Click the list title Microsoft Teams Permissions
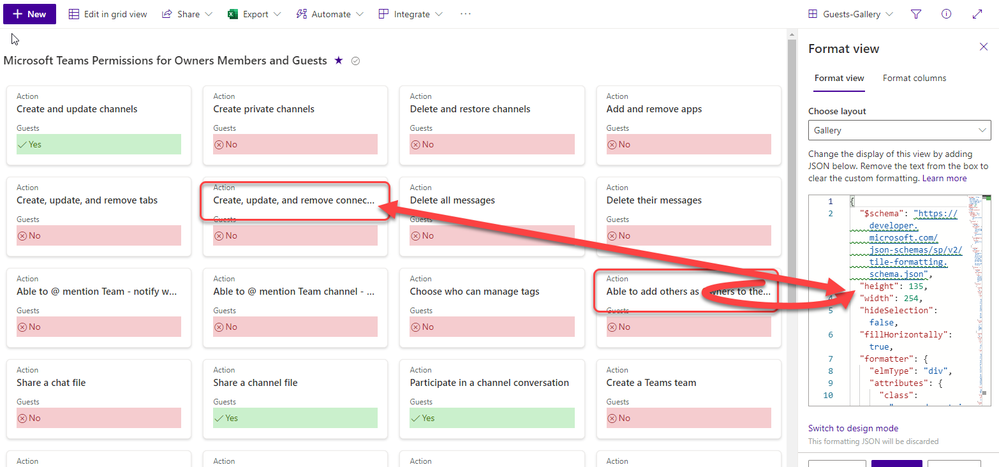This screenshot has height=467, width=999. (x=165, y=61)
